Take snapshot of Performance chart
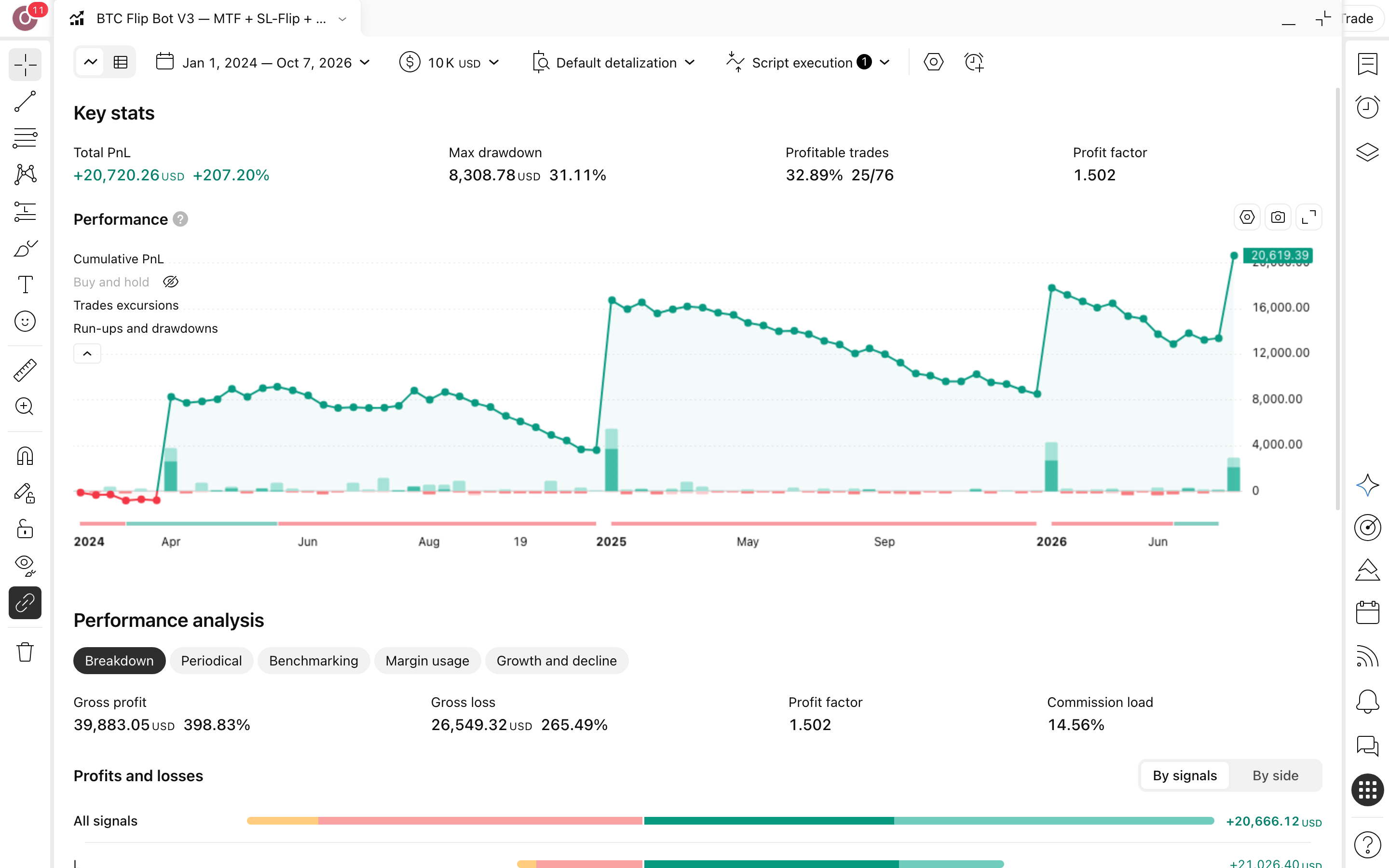Image resolution: width=1389 pixels, height=868 pixels. coord(1278,217)
